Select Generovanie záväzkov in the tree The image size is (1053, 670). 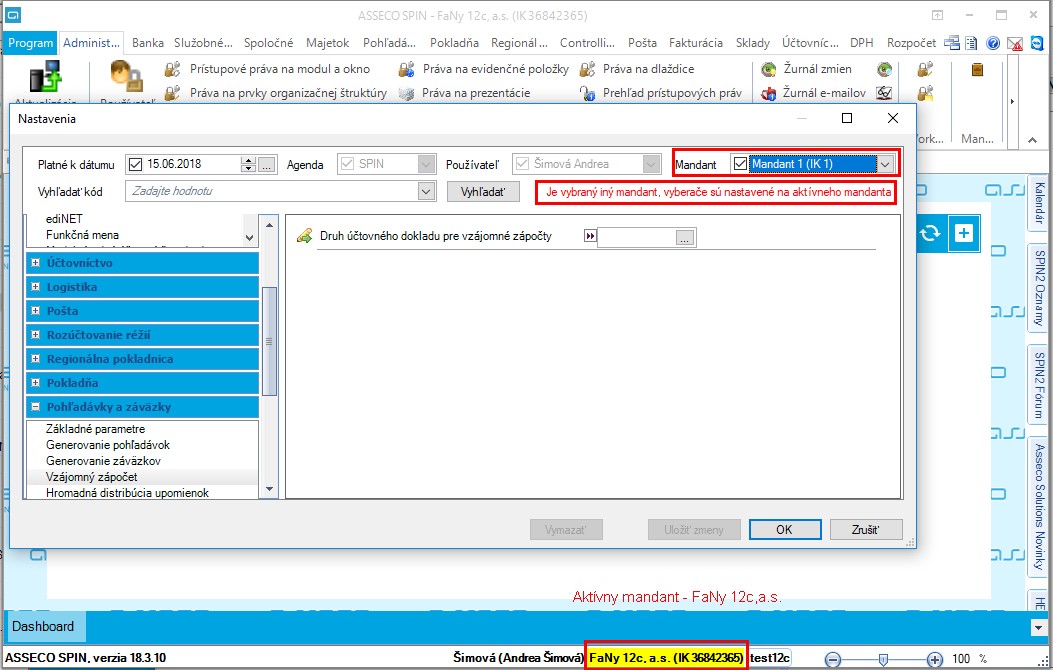103,461
